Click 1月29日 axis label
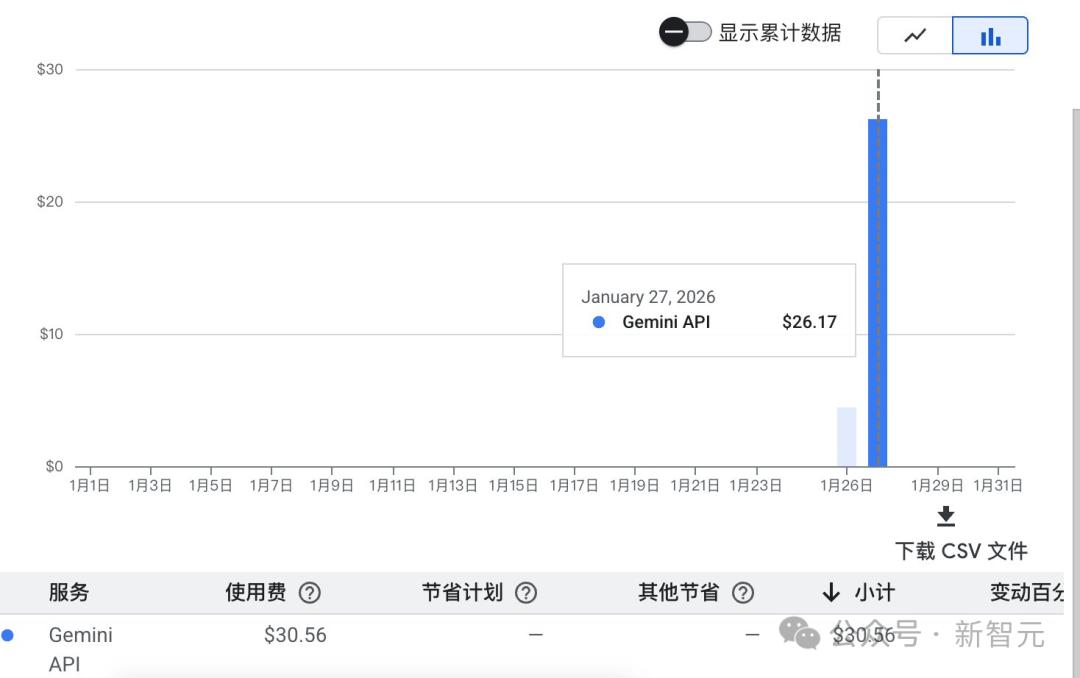Image resolution: width=1080 pixels, height=678 pixels. pos(937,486)
